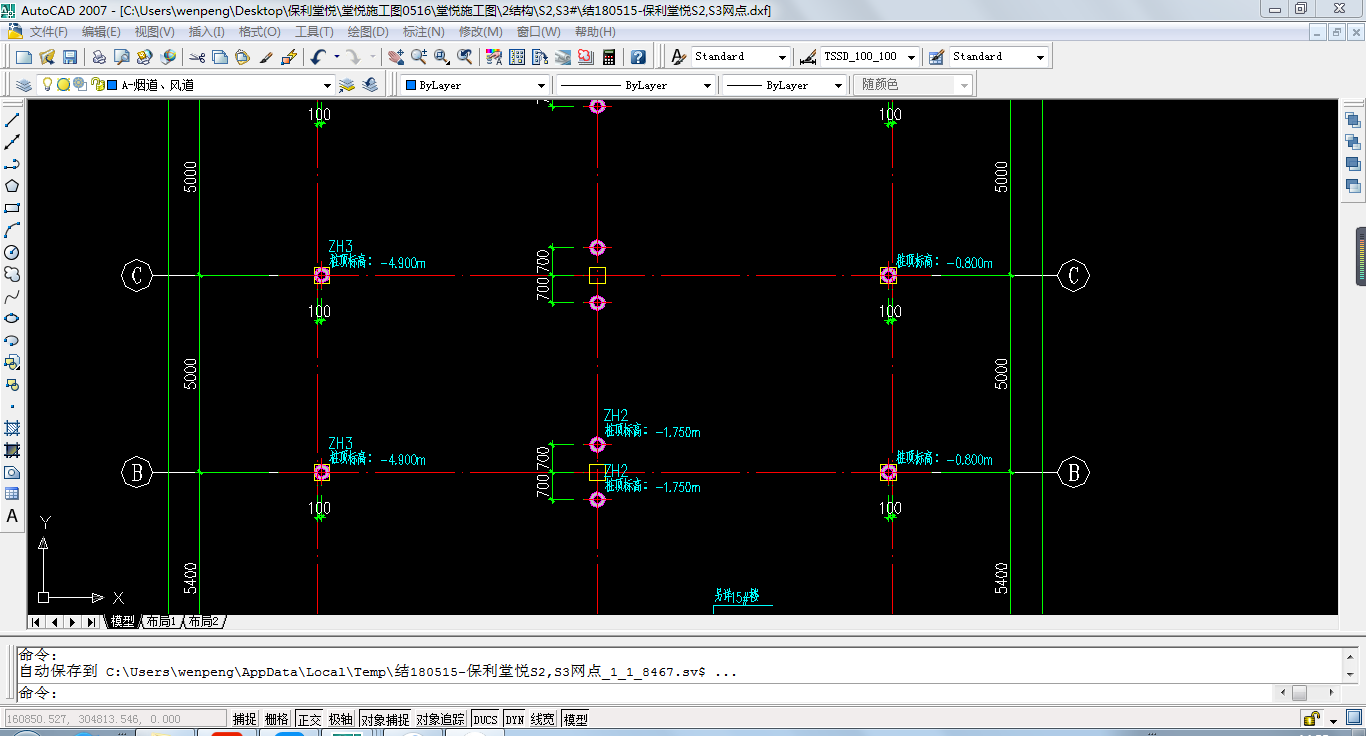This screenshot has width=1366, height=736.
Task: Open the ByLayer lineweight dropdown
Action: [785, 85]
